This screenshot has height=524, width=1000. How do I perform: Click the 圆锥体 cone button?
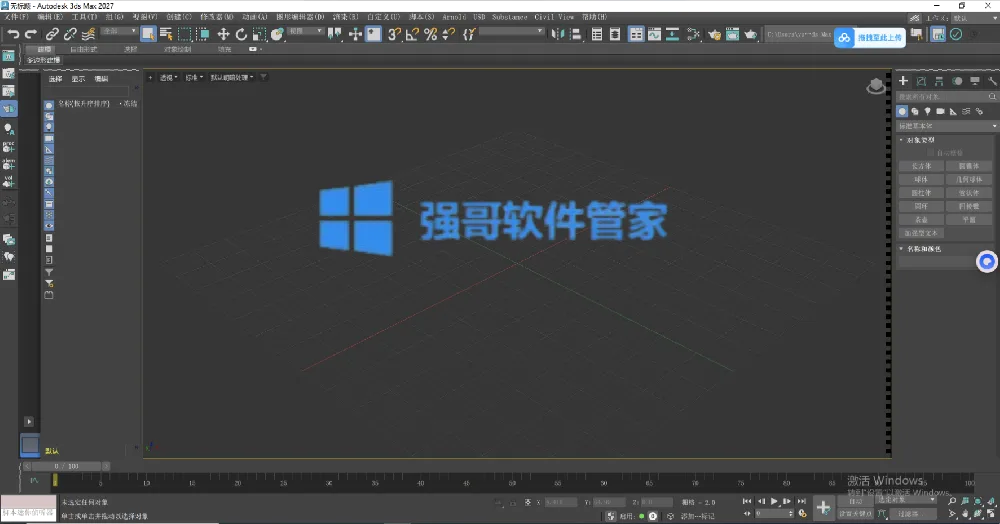pos(969,166)
